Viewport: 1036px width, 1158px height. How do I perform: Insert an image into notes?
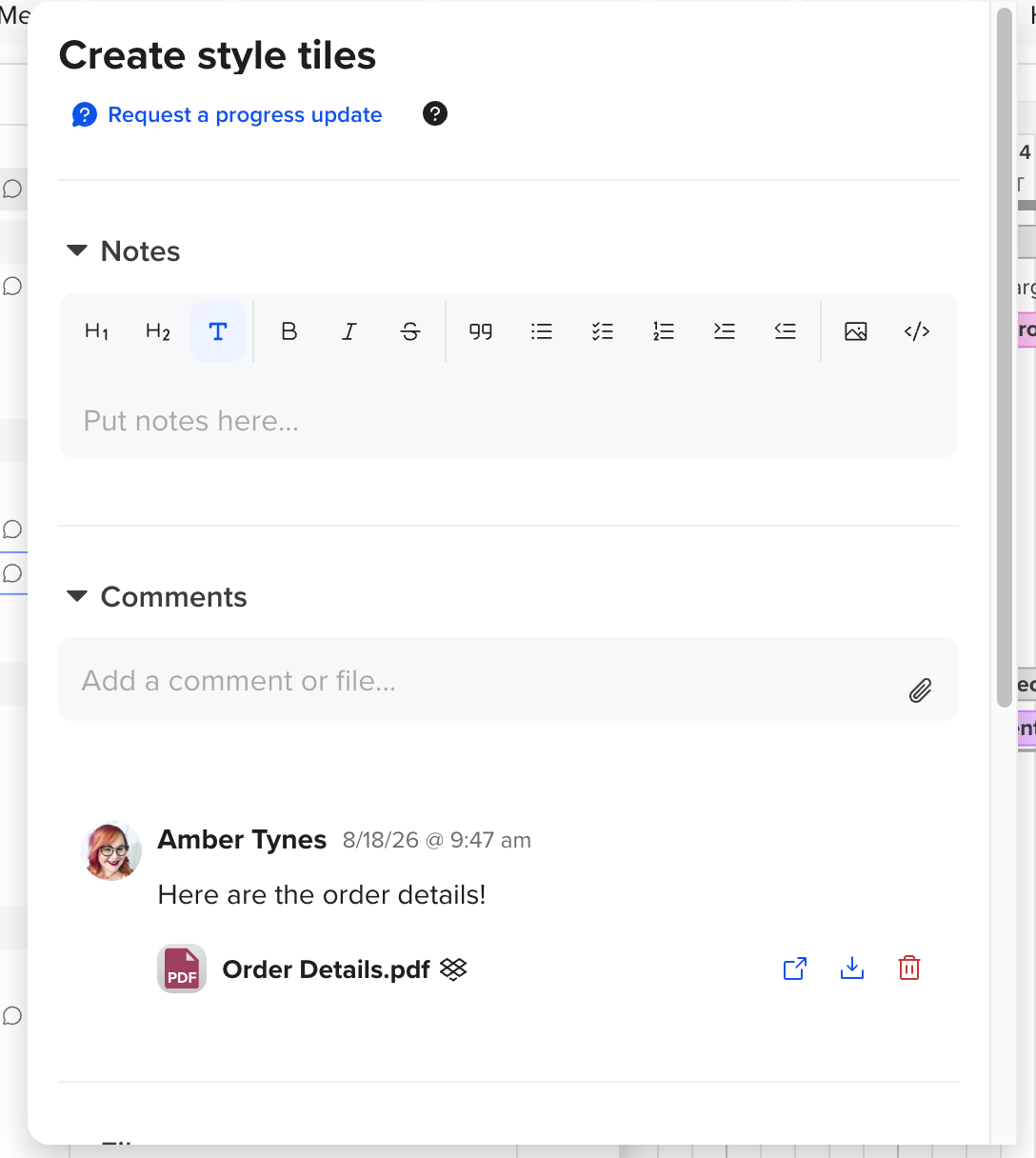[856, 331]
